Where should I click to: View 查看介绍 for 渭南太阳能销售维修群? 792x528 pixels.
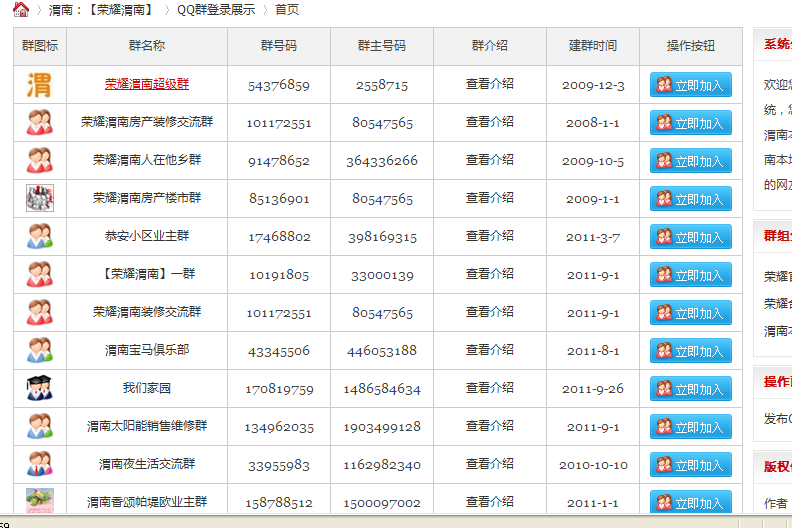pos(489,425)
